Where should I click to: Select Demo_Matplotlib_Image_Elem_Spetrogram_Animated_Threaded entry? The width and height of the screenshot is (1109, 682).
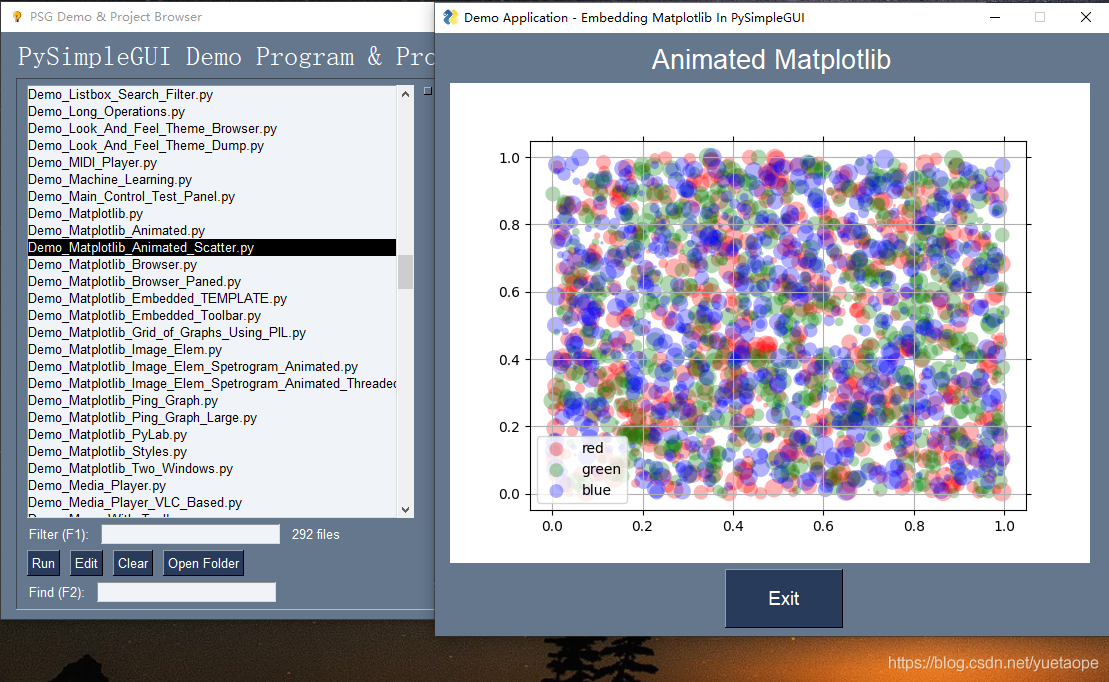coord(211,383)
